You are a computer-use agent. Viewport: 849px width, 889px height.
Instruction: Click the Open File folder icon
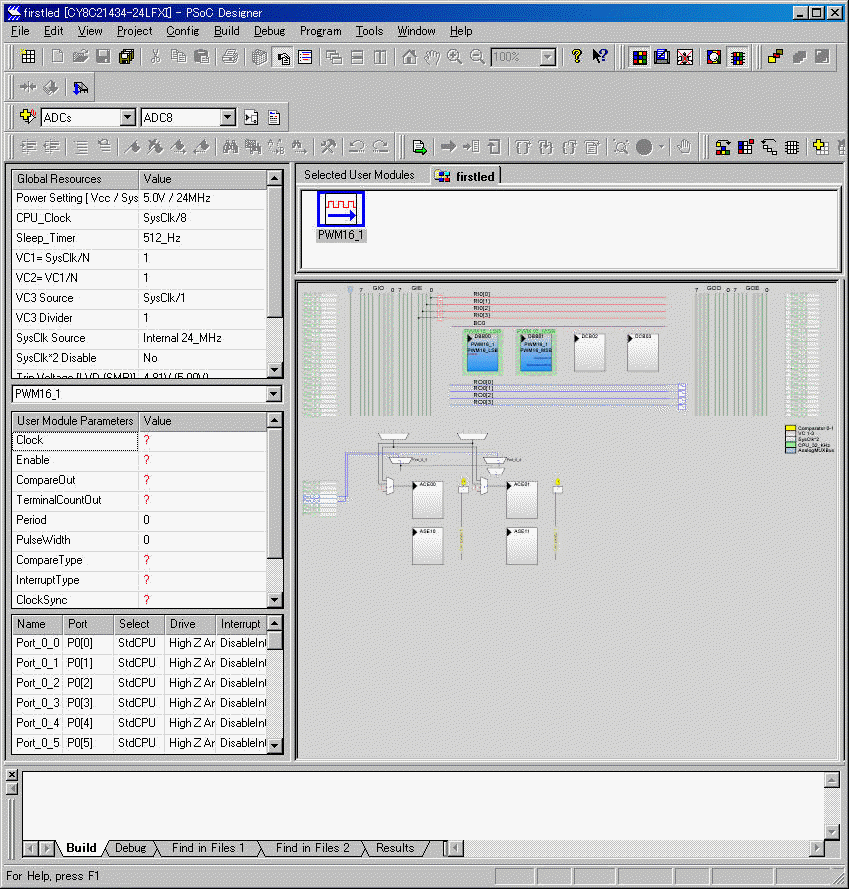[x=80, y=57]
